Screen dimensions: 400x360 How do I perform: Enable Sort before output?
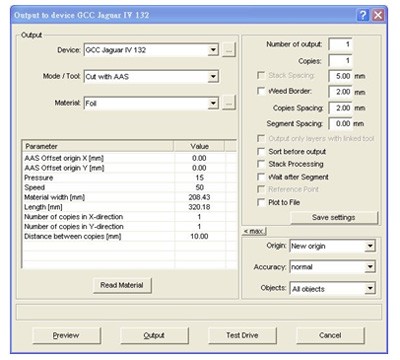(x=261, y=151)
